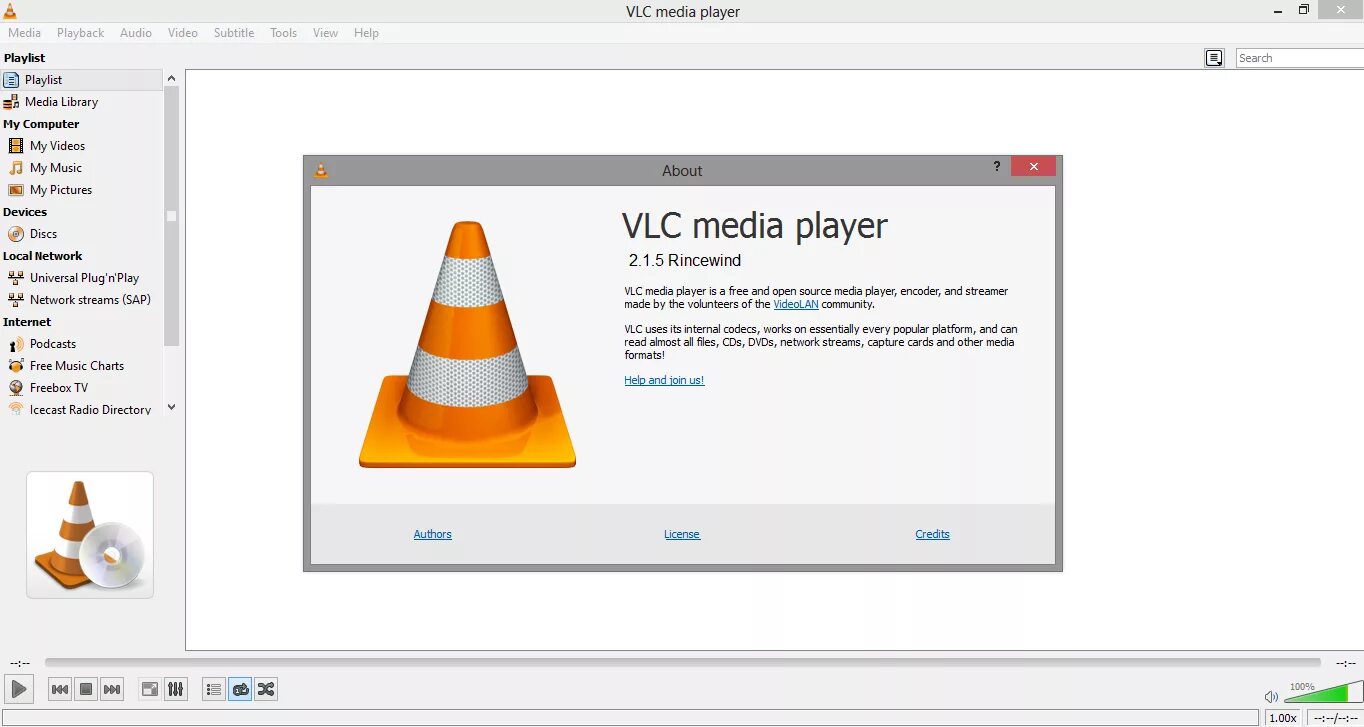Open the Authors link in About dialog
Image resolution: width=1364 pixels, height=727 pixels.
[x=433, y=534]
